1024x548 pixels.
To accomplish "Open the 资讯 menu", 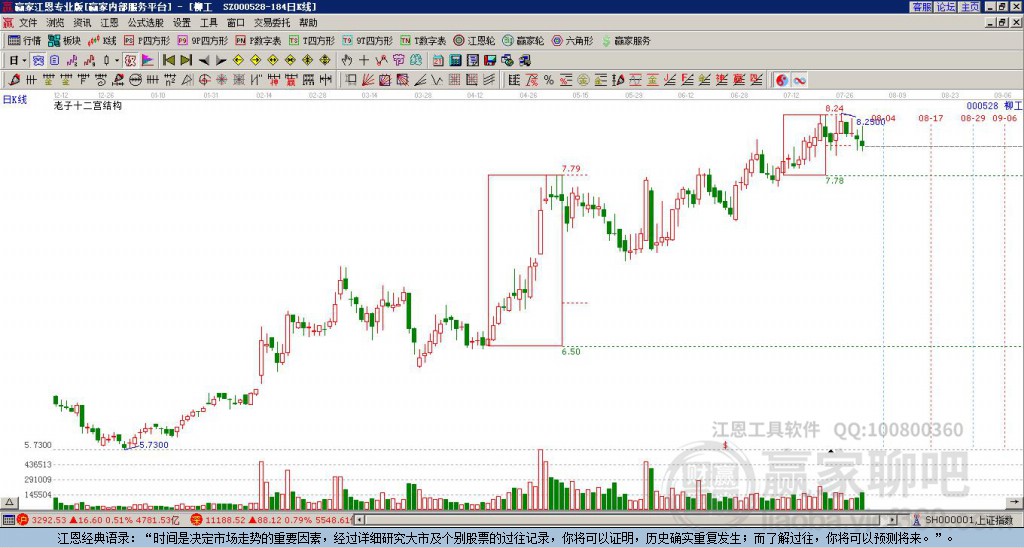I will click(82, 23).
